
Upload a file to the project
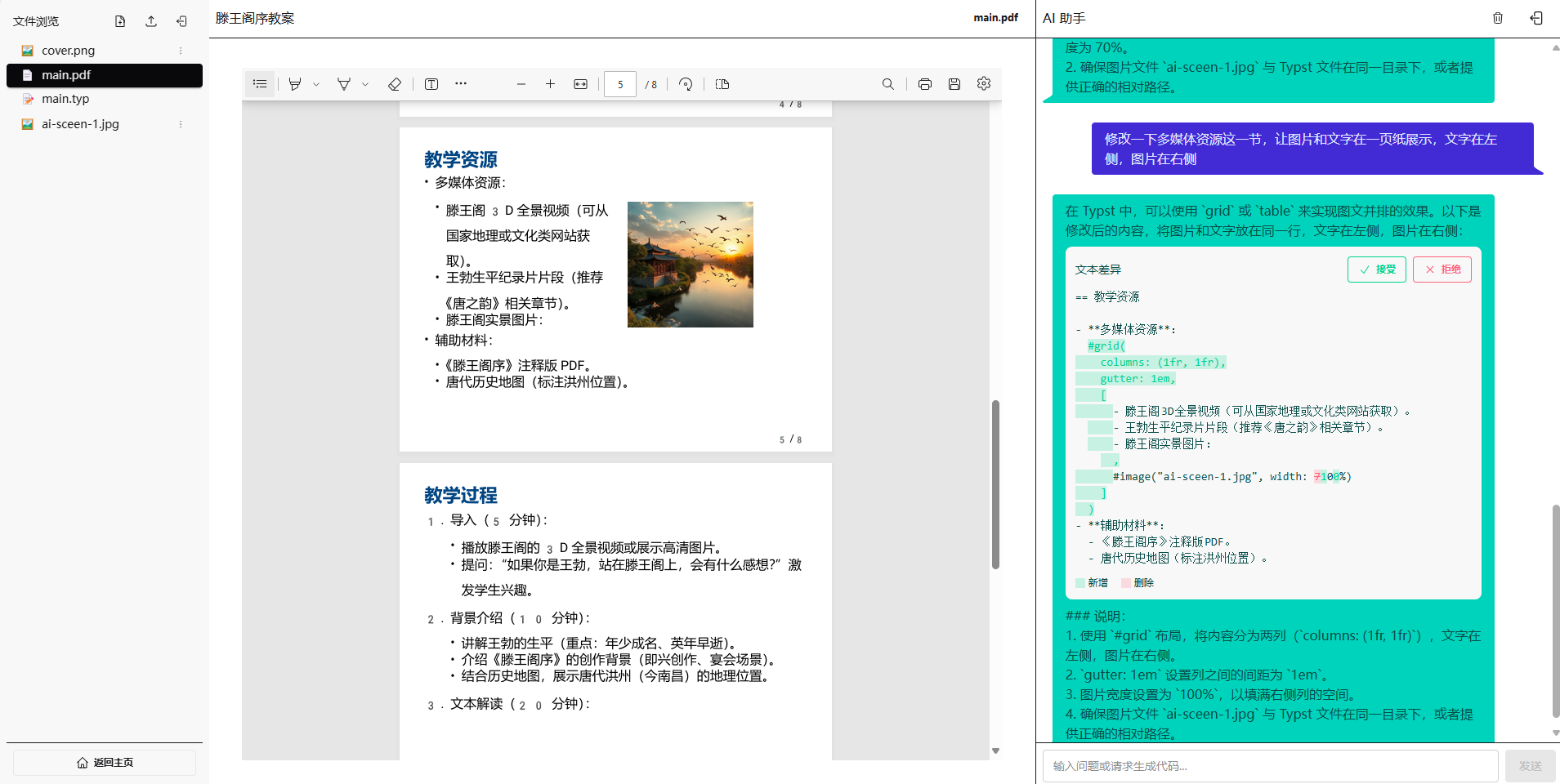pos(150,20)
